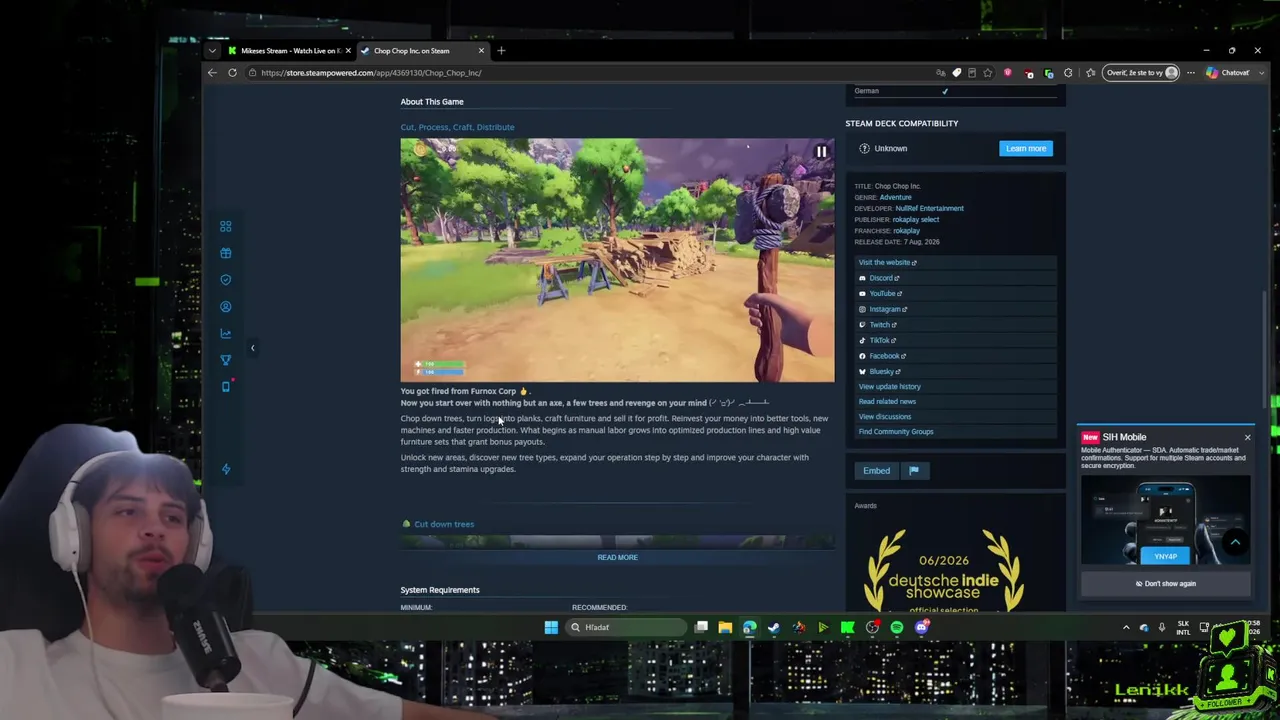Click View update history
Screen dimensions: 1280x720
tap(889, 387)
